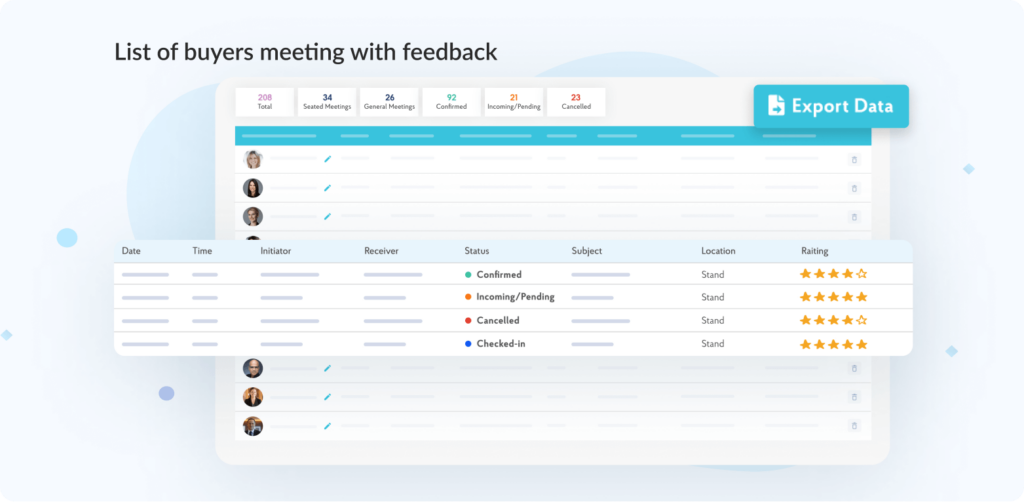Click the trash icon in the blonde woman's row
This screenshot has width=1024, height=502.
tap(854, 159)
